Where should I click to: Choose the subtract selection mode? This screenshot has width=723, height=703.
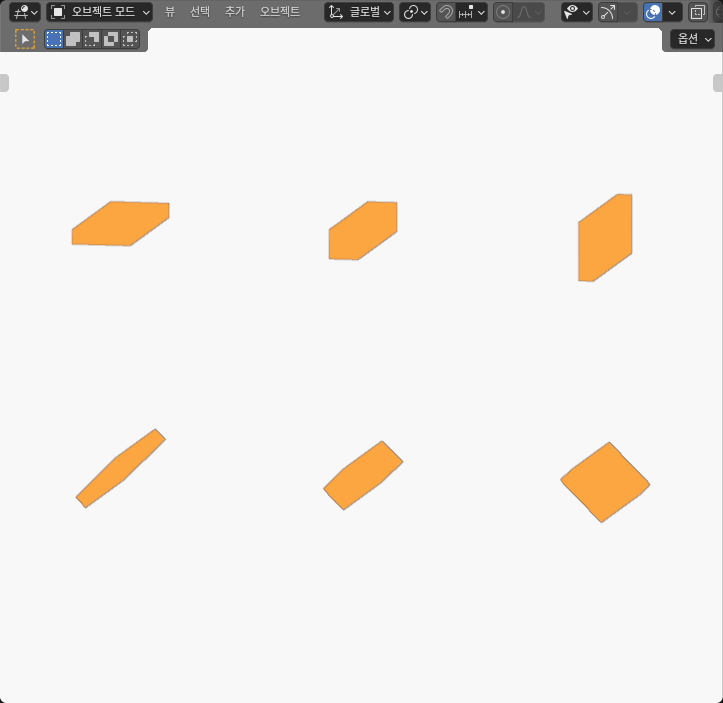pyautogui.click(x=92, y=39)
